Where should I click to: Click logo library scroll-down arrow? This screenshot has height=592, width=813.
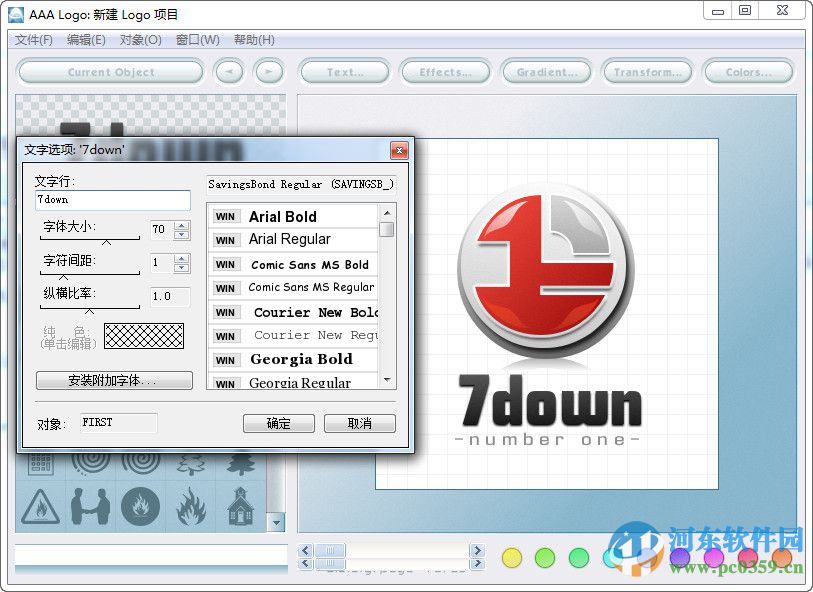pos(276,523)
